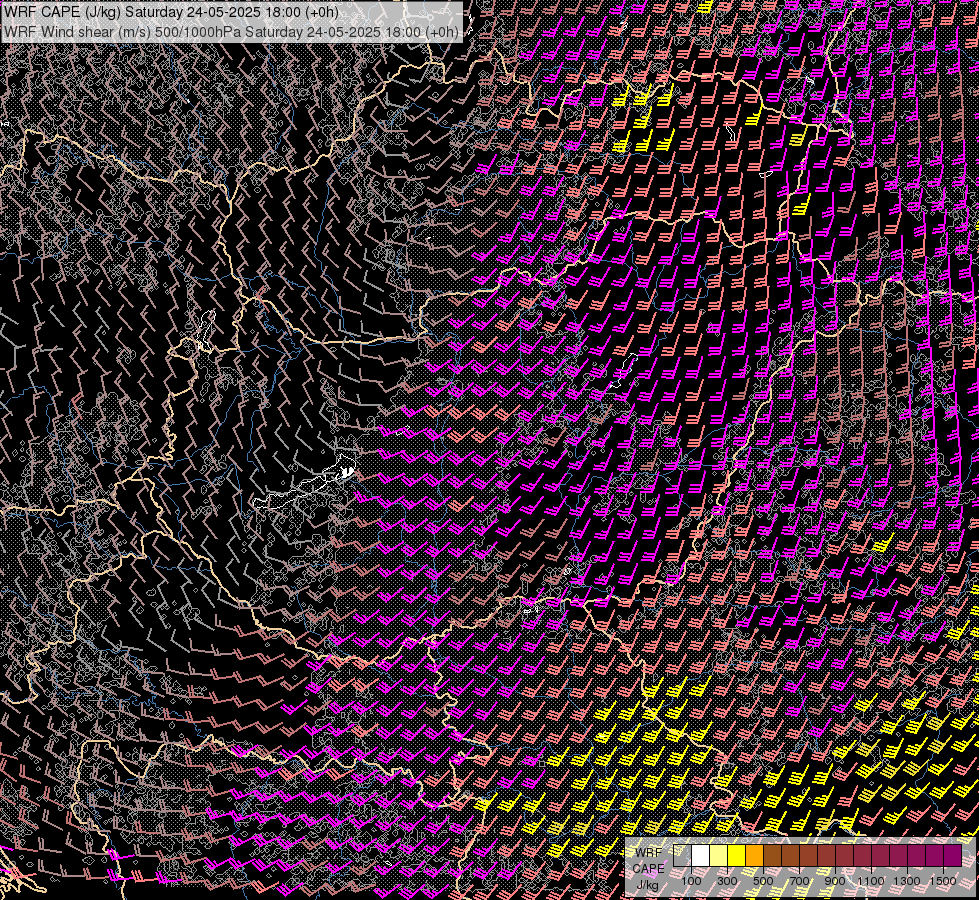Click the '700' legend label
Screen dimensions: 979x900
799,881
